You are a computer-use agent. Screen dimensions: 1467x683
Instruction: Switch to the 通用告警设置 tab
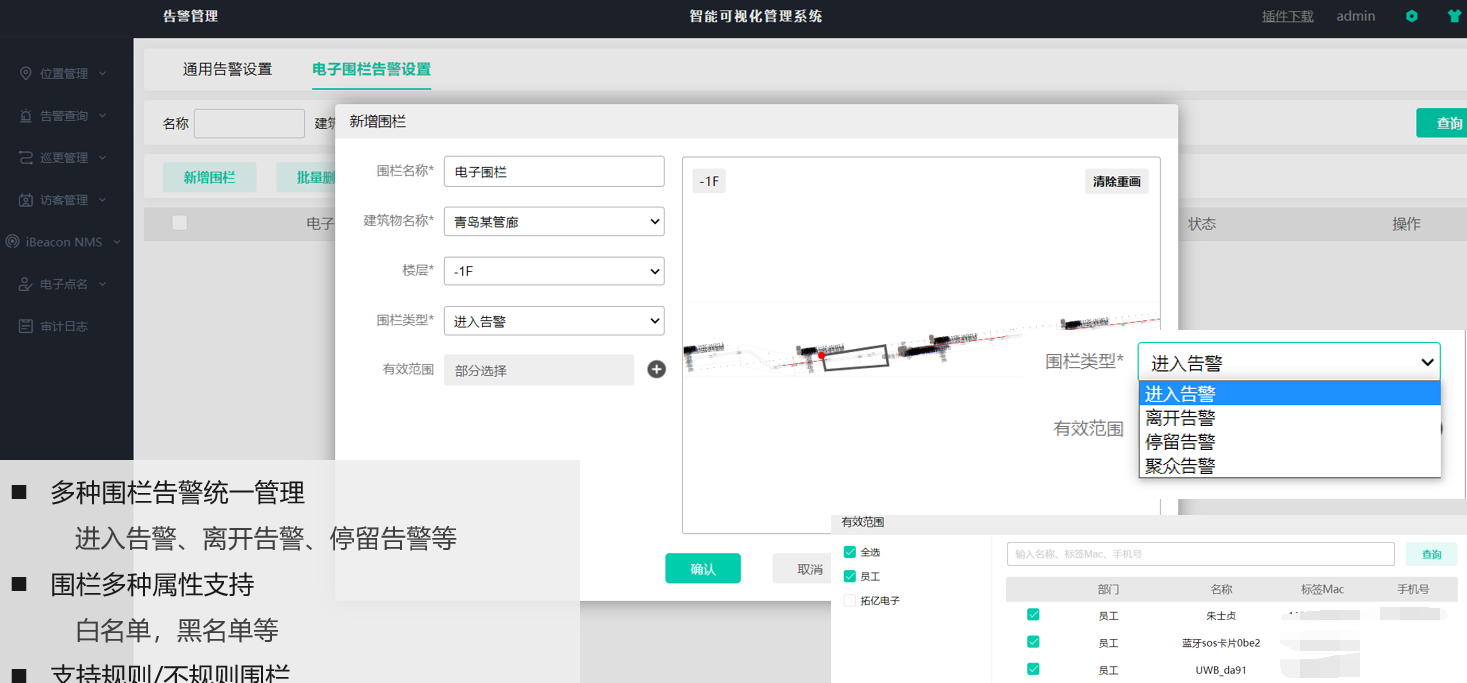[x=227, y=69]
